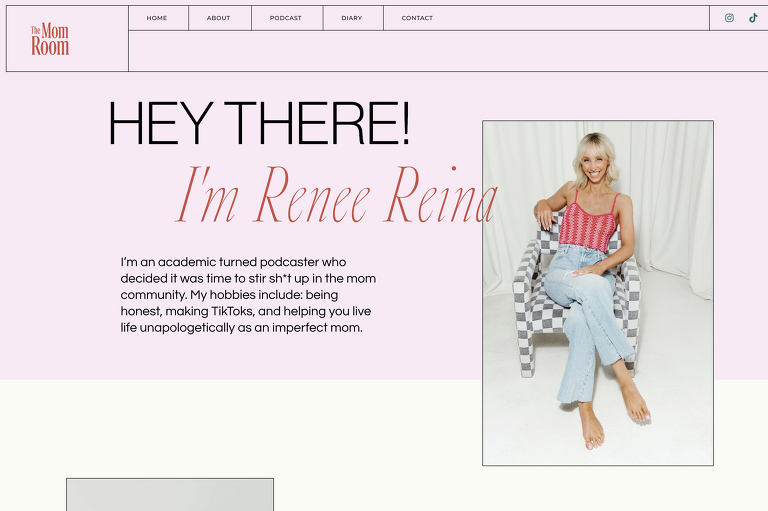This screenshot has width=768, height=511.
Task: Navigate to the Podcast page
Action: 285,18
